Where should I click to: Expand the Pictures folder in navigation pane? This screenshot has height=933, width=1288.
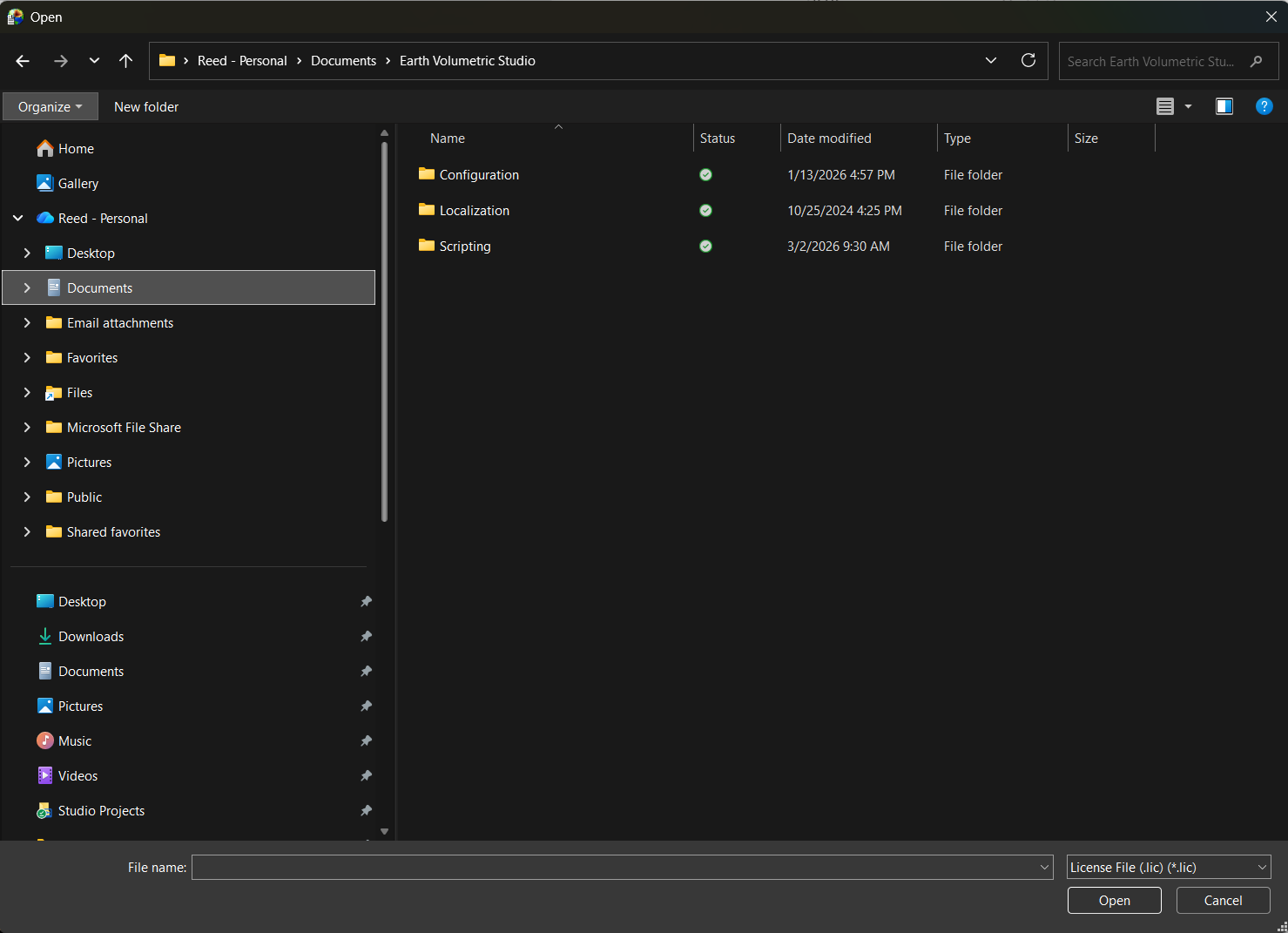coord(27,462)
